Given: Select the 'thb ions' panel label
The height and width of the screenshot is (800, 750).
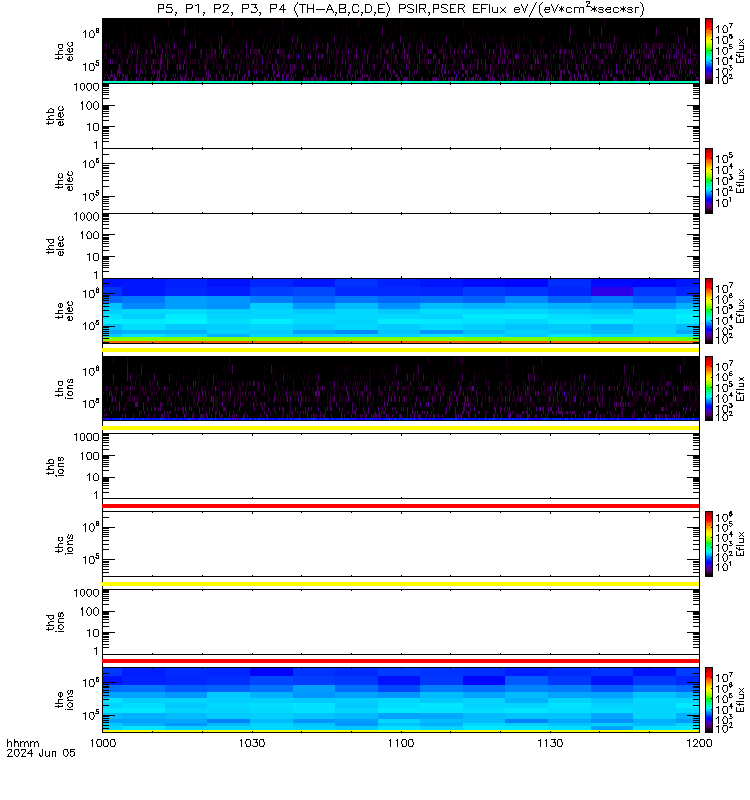Looking at the screenshot, I should pyautogui.click(x=55, y=466).
